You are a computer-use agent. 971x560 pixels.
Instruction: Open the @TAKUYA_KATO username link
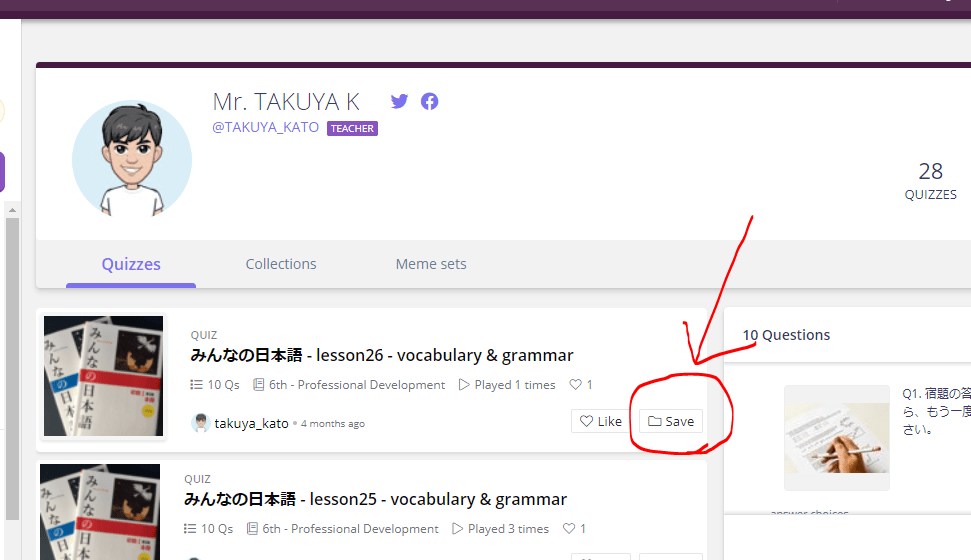point(266,127)
